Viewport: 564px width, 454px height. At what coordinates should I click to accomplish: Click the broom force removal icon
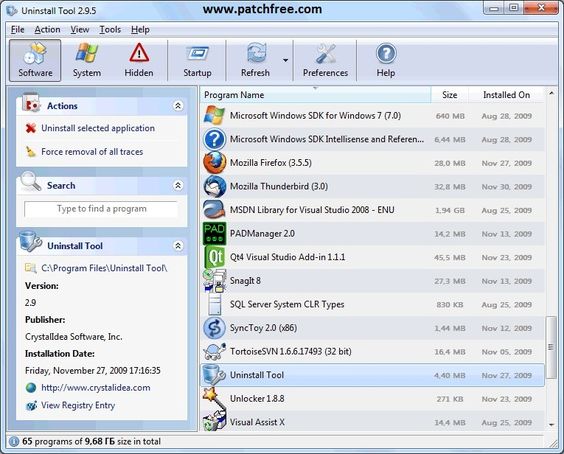pos(31,152)
